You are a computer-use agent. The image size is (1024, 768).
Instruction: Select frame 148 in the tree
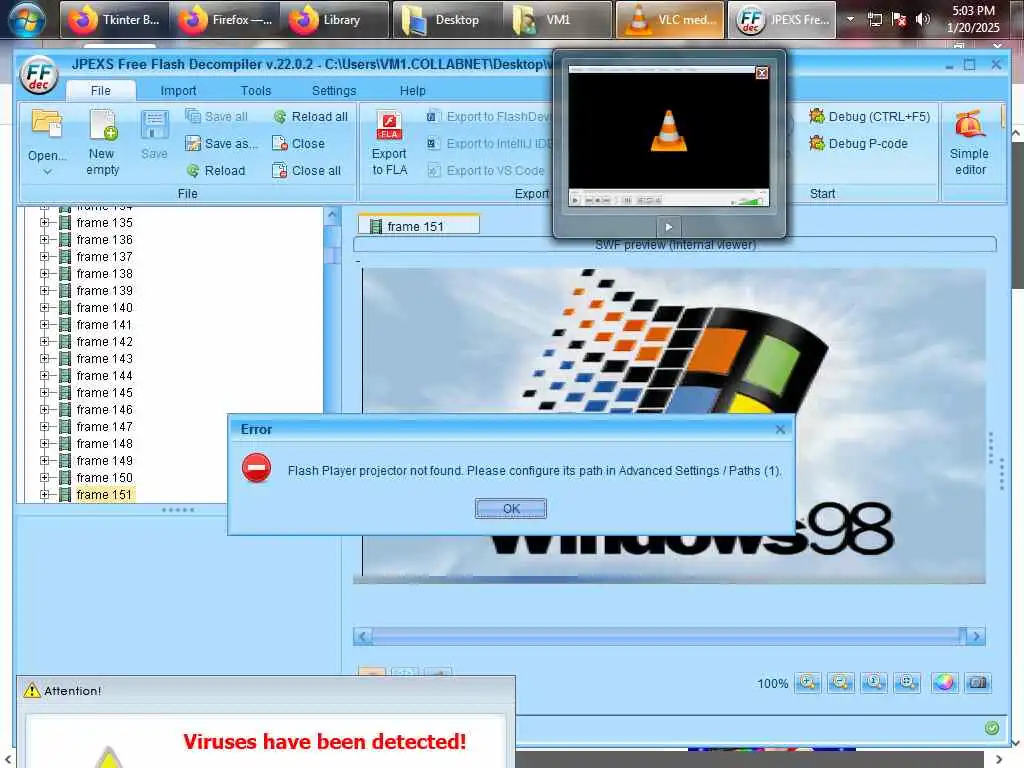tap(104, 443)
